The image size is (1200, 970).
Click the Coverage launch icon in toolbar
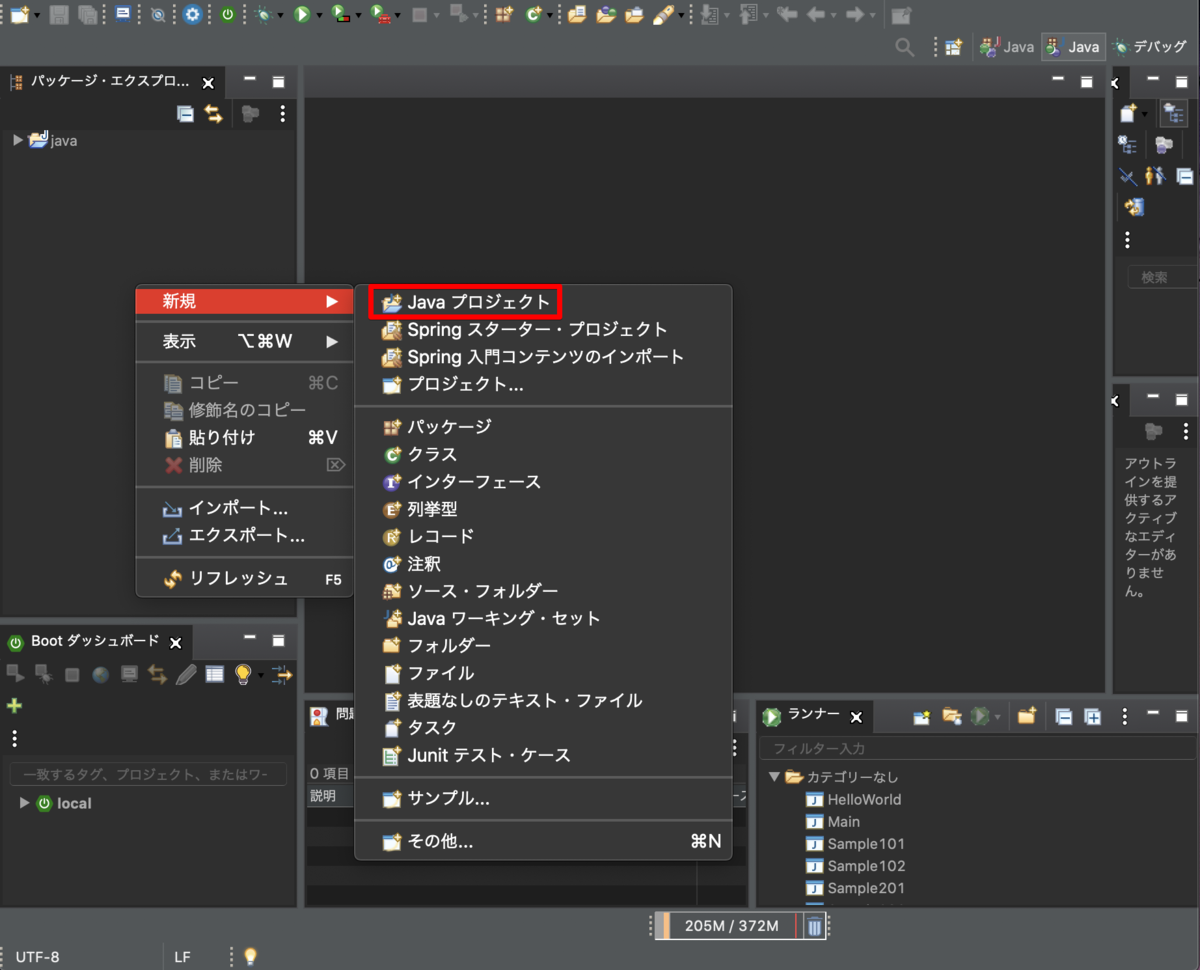tap(341, 15)
